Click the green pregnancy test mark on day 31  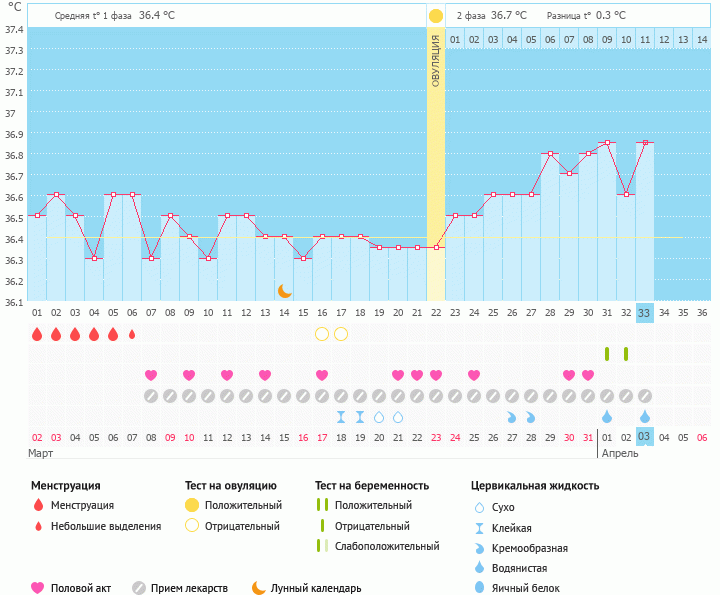pyautogui.click(x=607, y=354)
